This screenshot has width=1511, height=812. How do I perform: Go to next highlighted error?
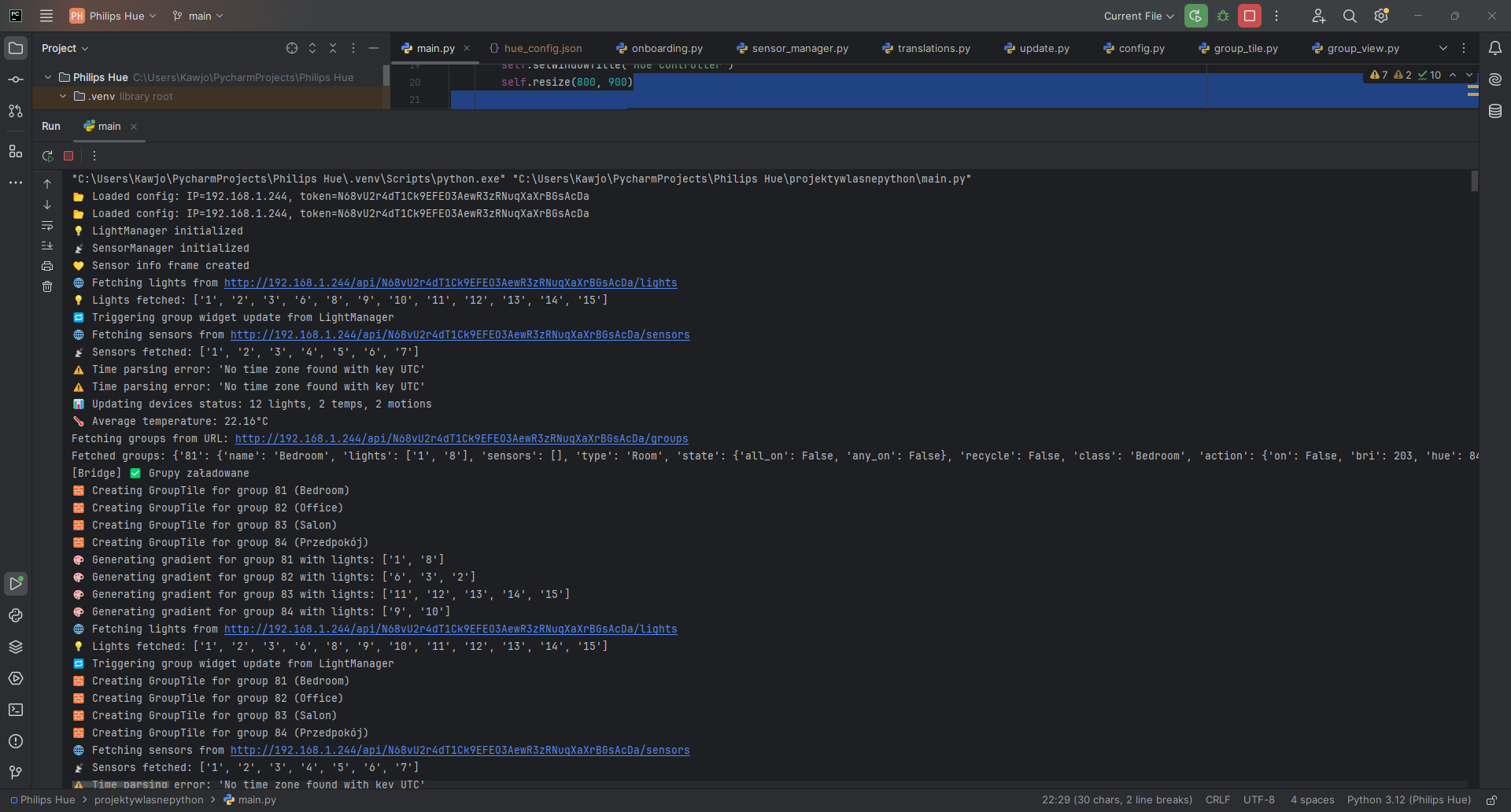[1469, 75]
